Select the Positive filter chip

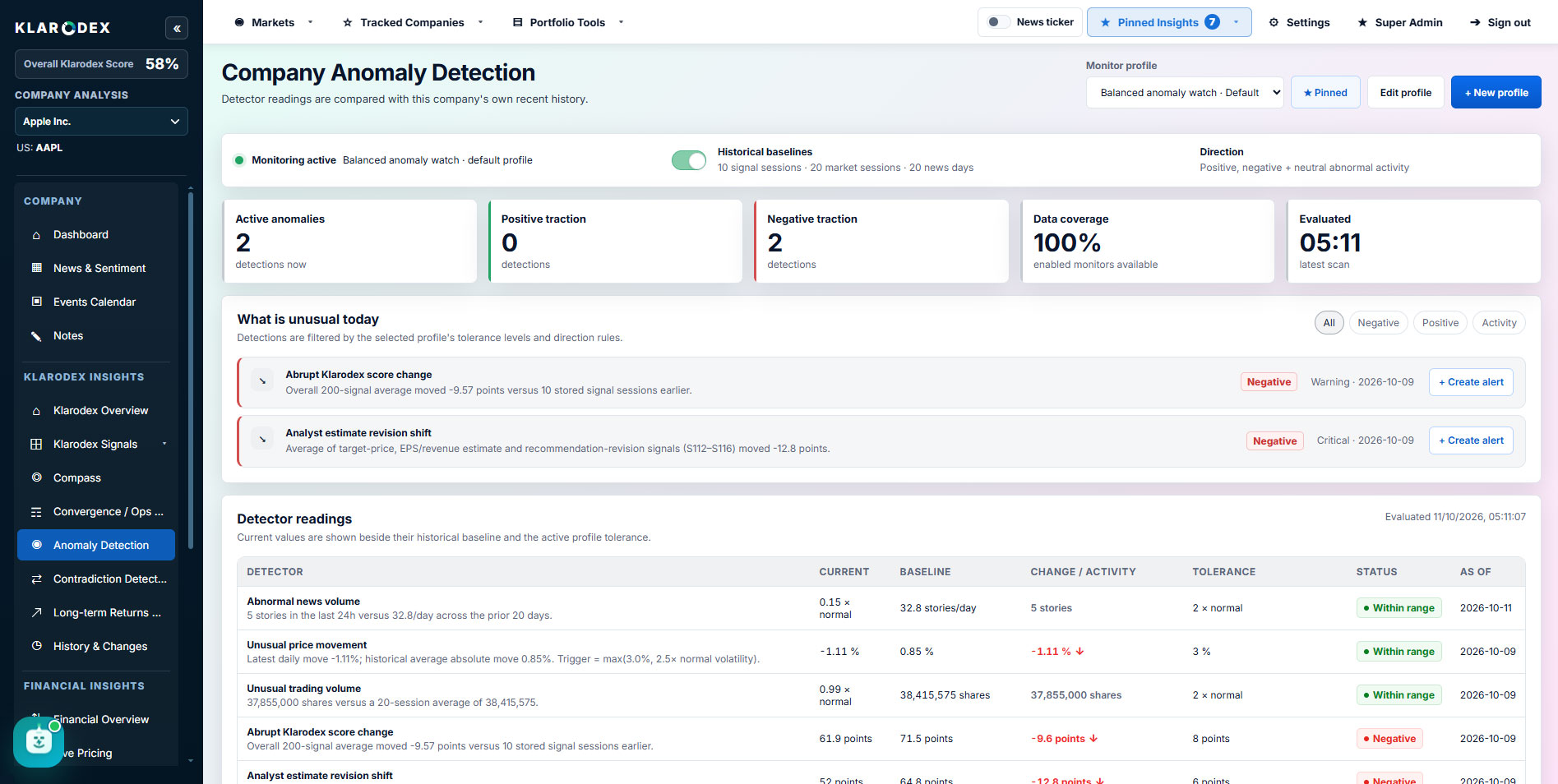pos(1440,323)
